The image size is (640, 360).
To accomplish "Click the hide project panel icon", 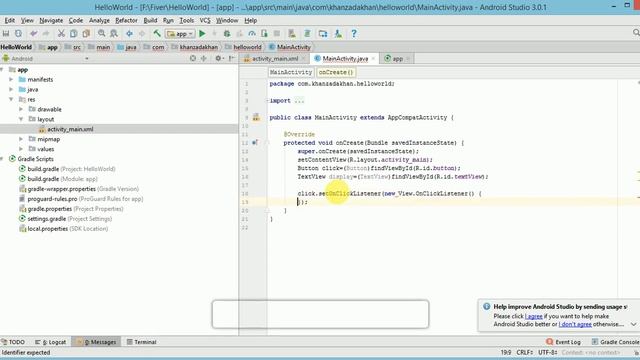I will point(231,58).
